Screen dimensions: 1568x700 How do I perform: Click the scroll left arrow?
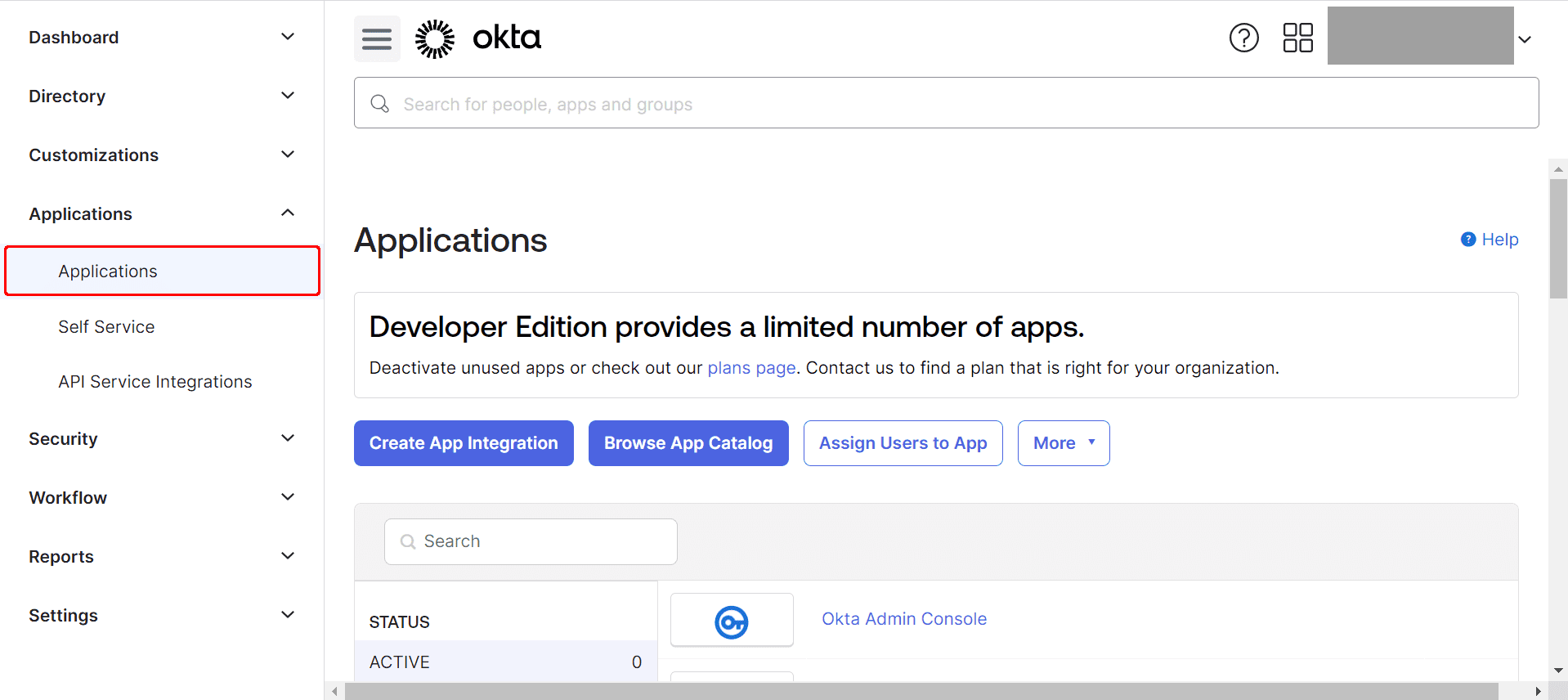[x=334, y=692]
